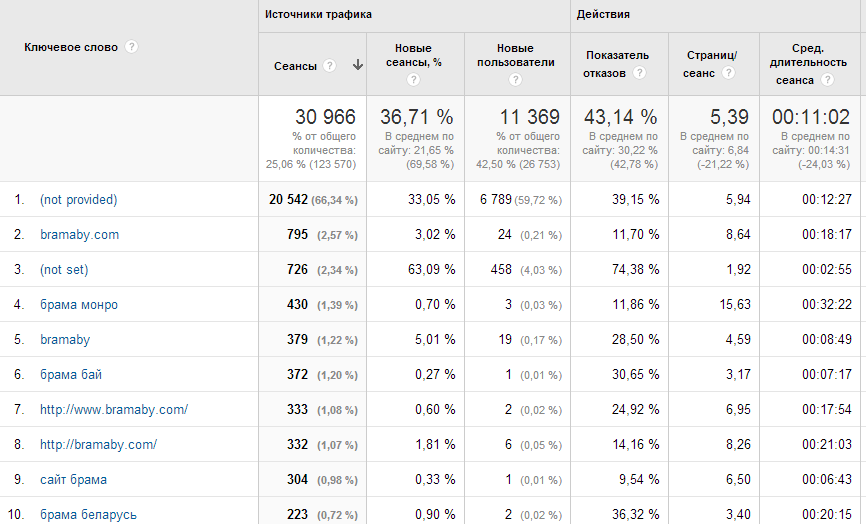
Task: Open the bramaby.com keyword link
Action: pyautogui.click(x=79, y=235)
